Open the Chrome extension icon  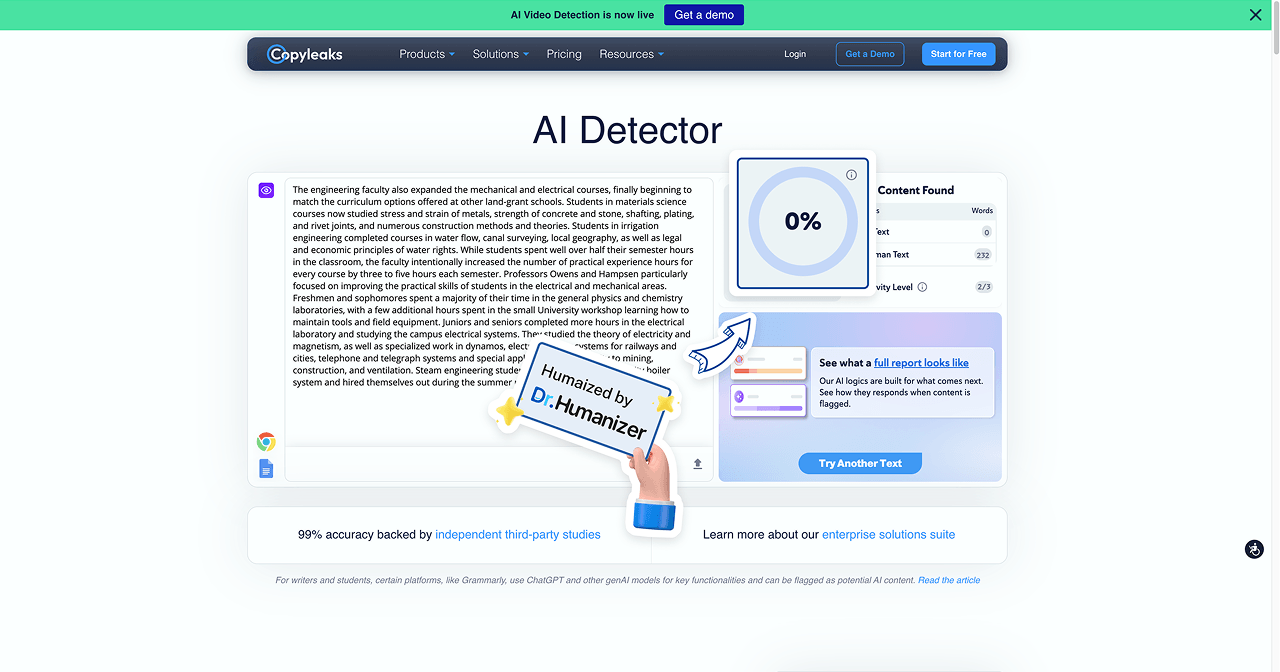(266, 442)
